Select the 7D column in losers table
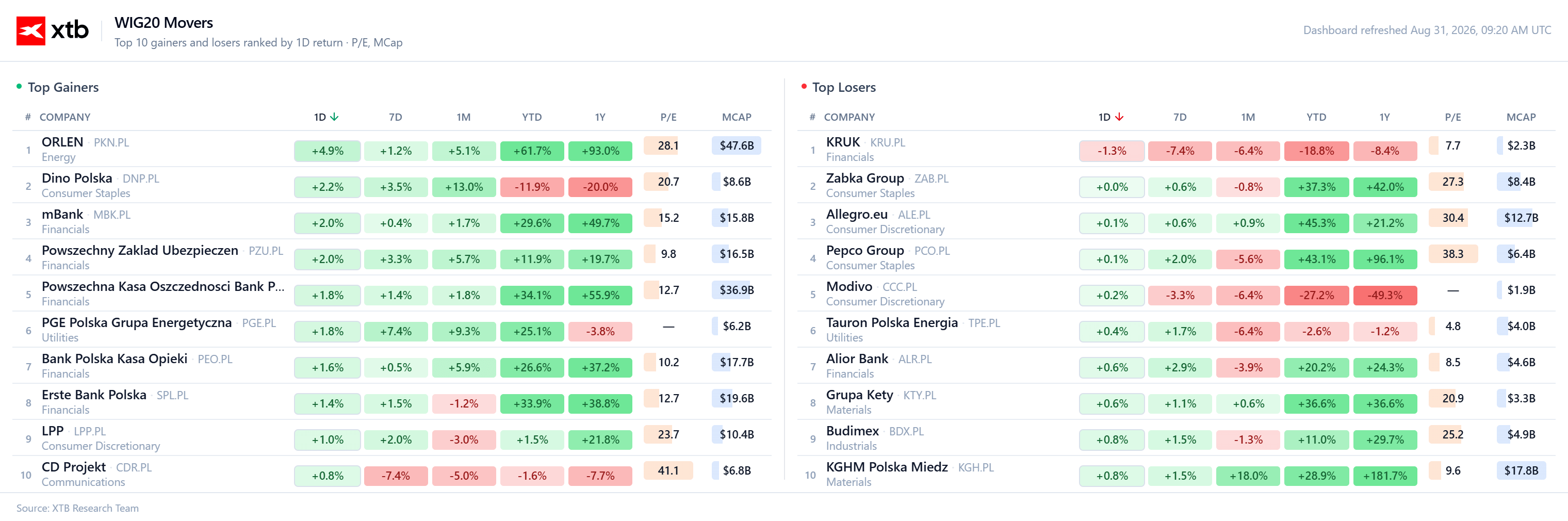The image size is (1568, 521). coord(1179,117)
